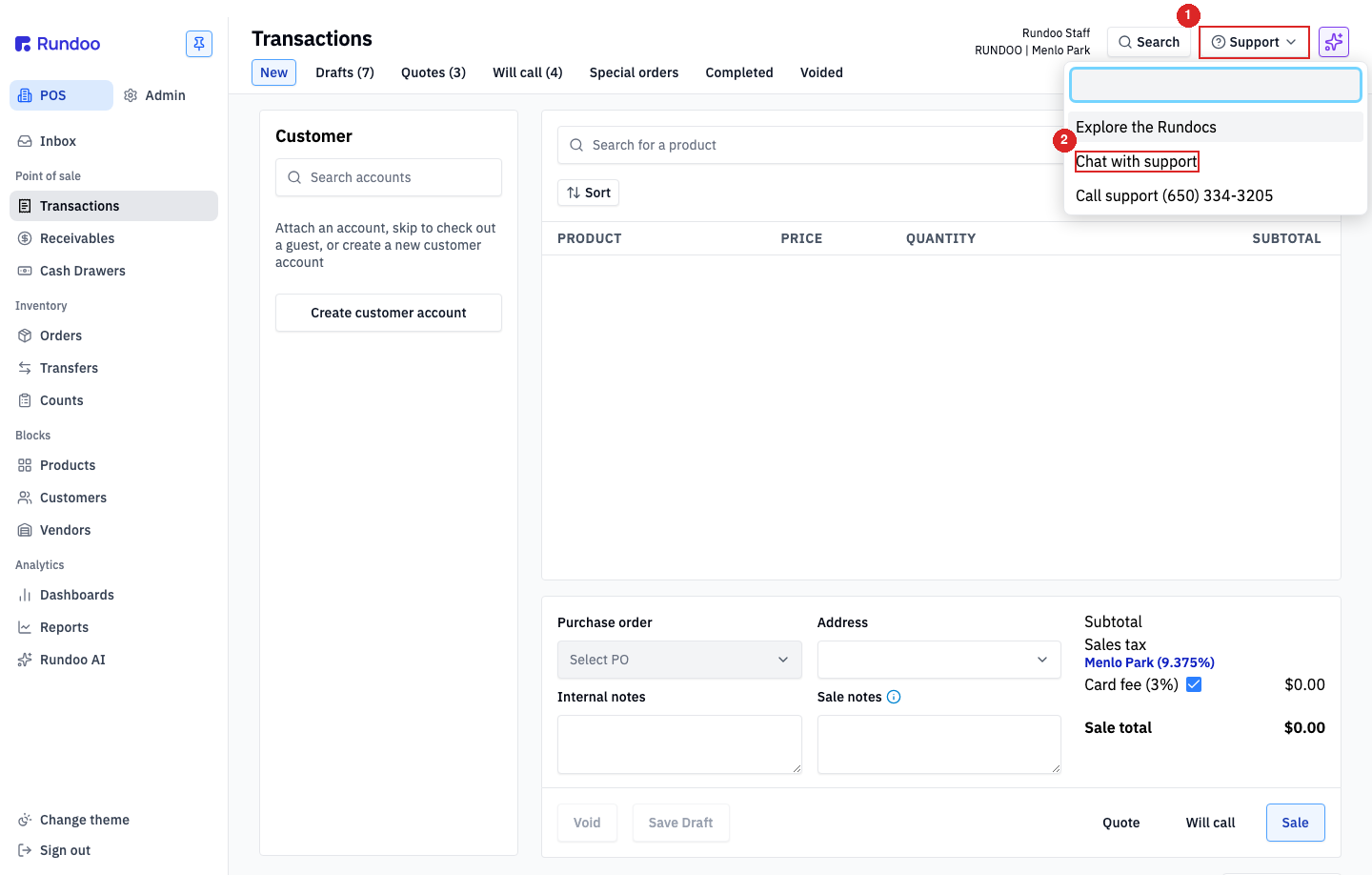This screenshot has width=1372, height=875.
Task: Focus the Search accounts field
Action: (389, 177)
